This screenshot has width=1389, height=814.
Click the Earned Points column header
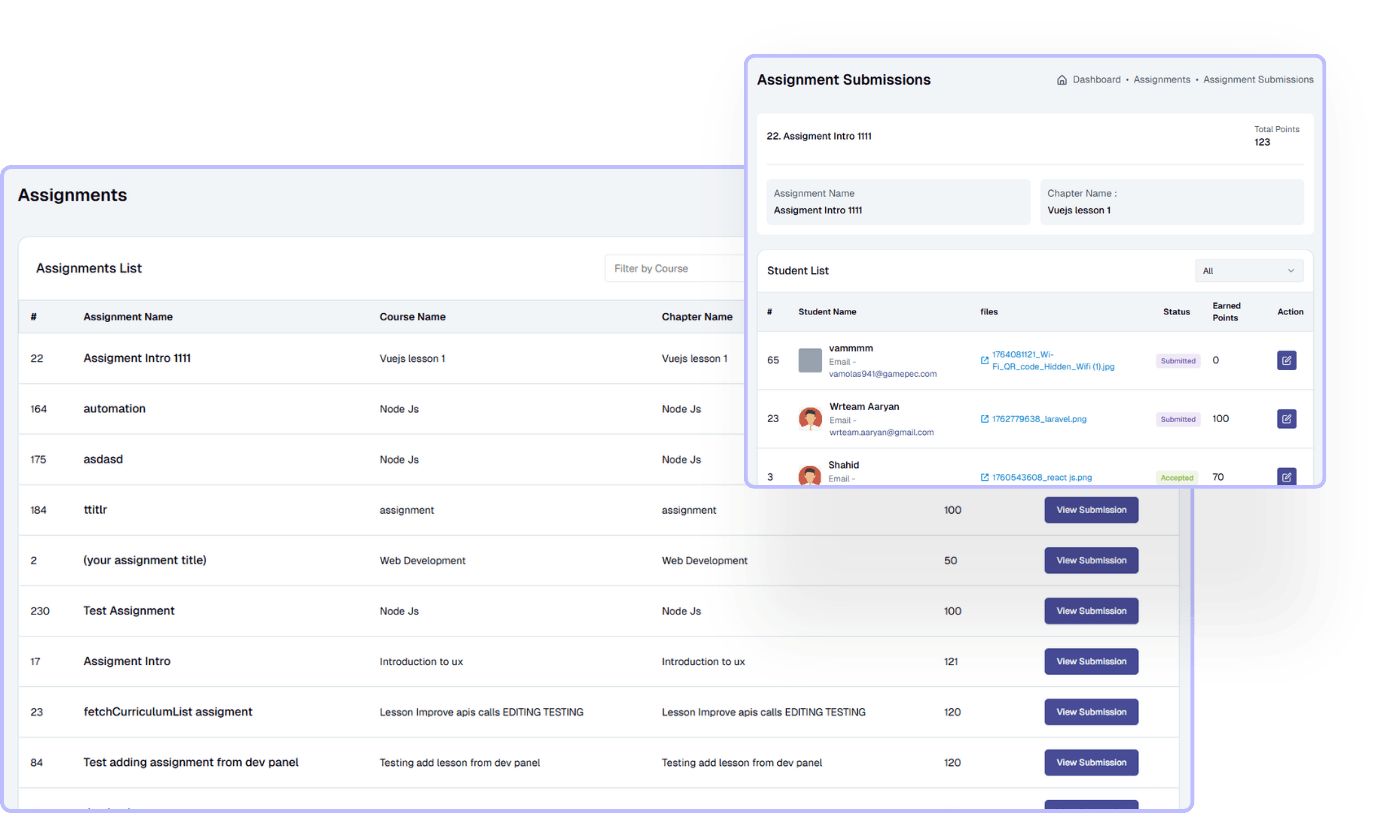point(1226,312)
